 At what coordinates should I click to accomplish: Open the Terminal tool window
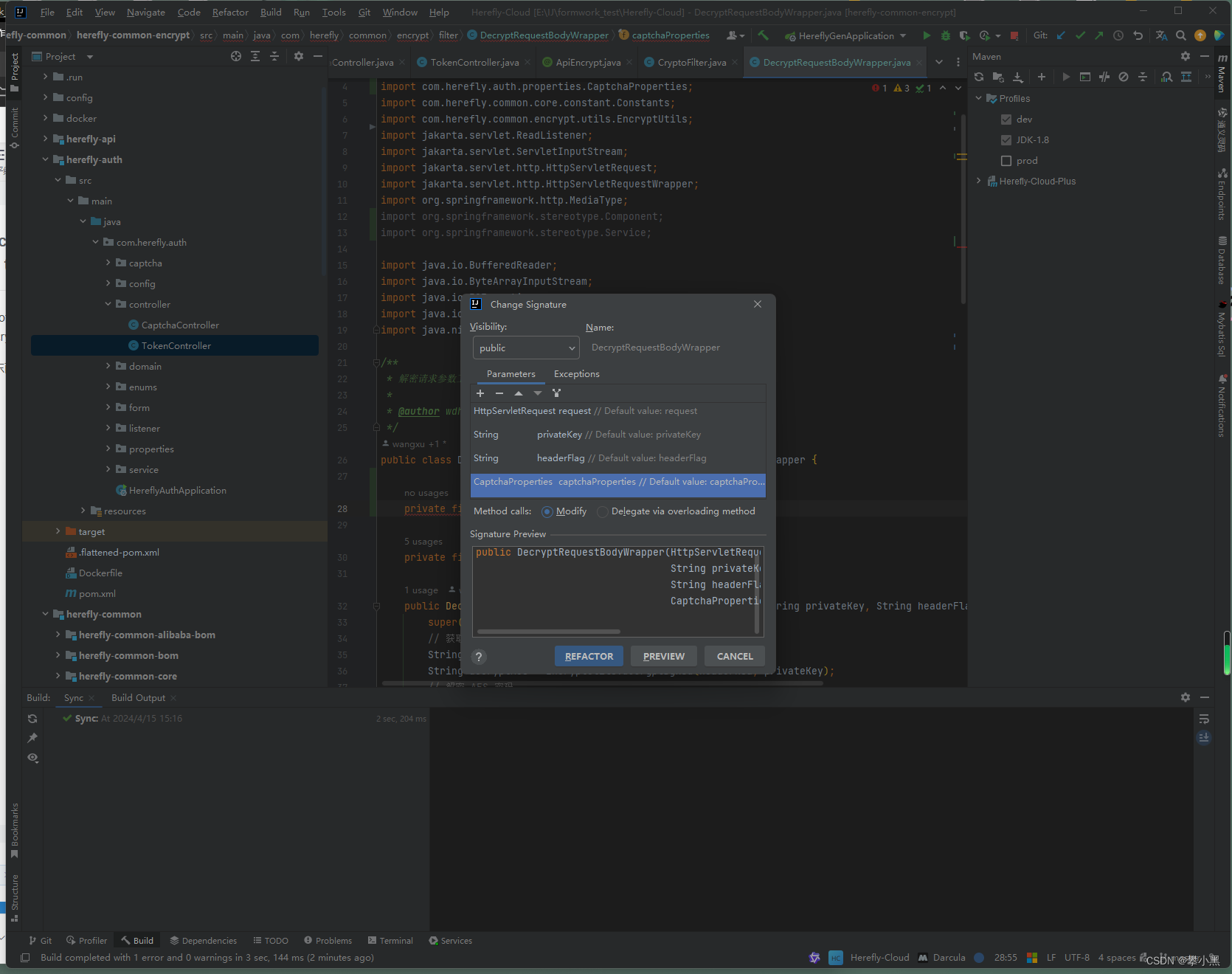395,940
